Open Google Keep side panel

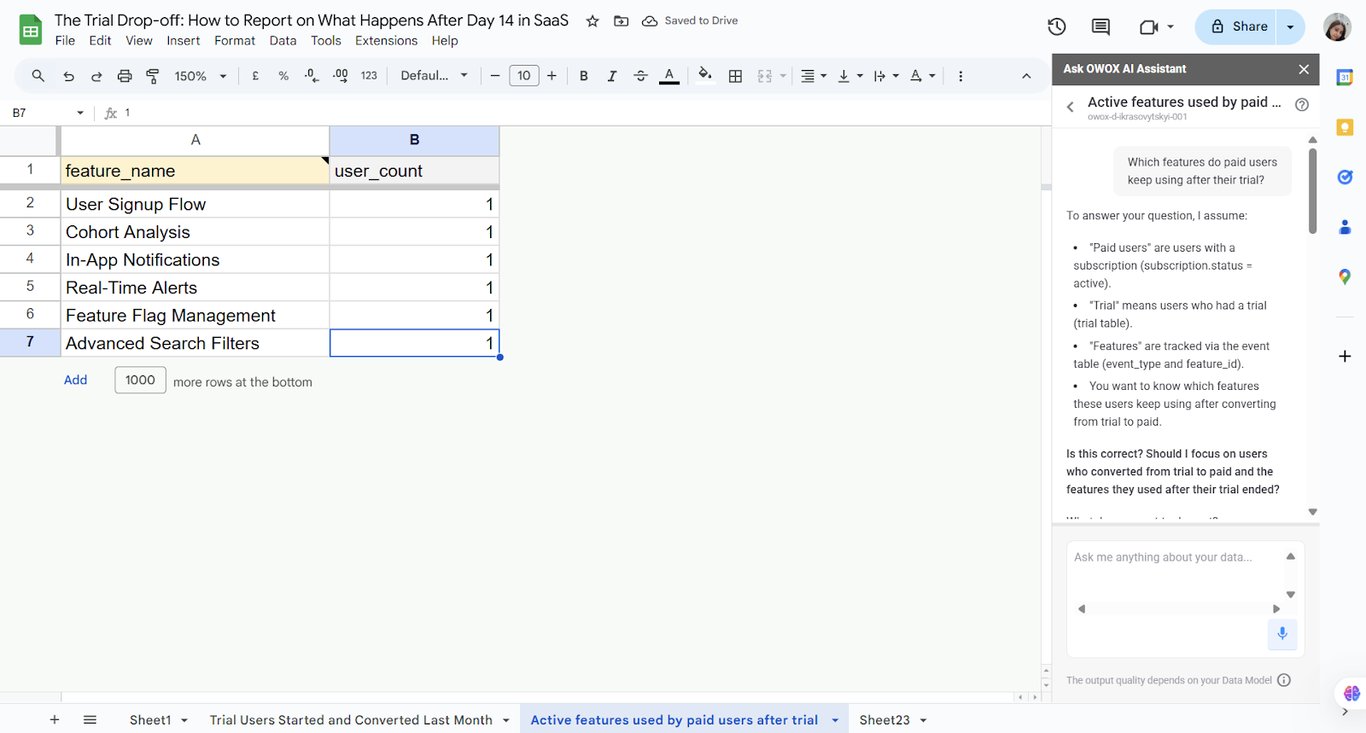pos(1344,127)
